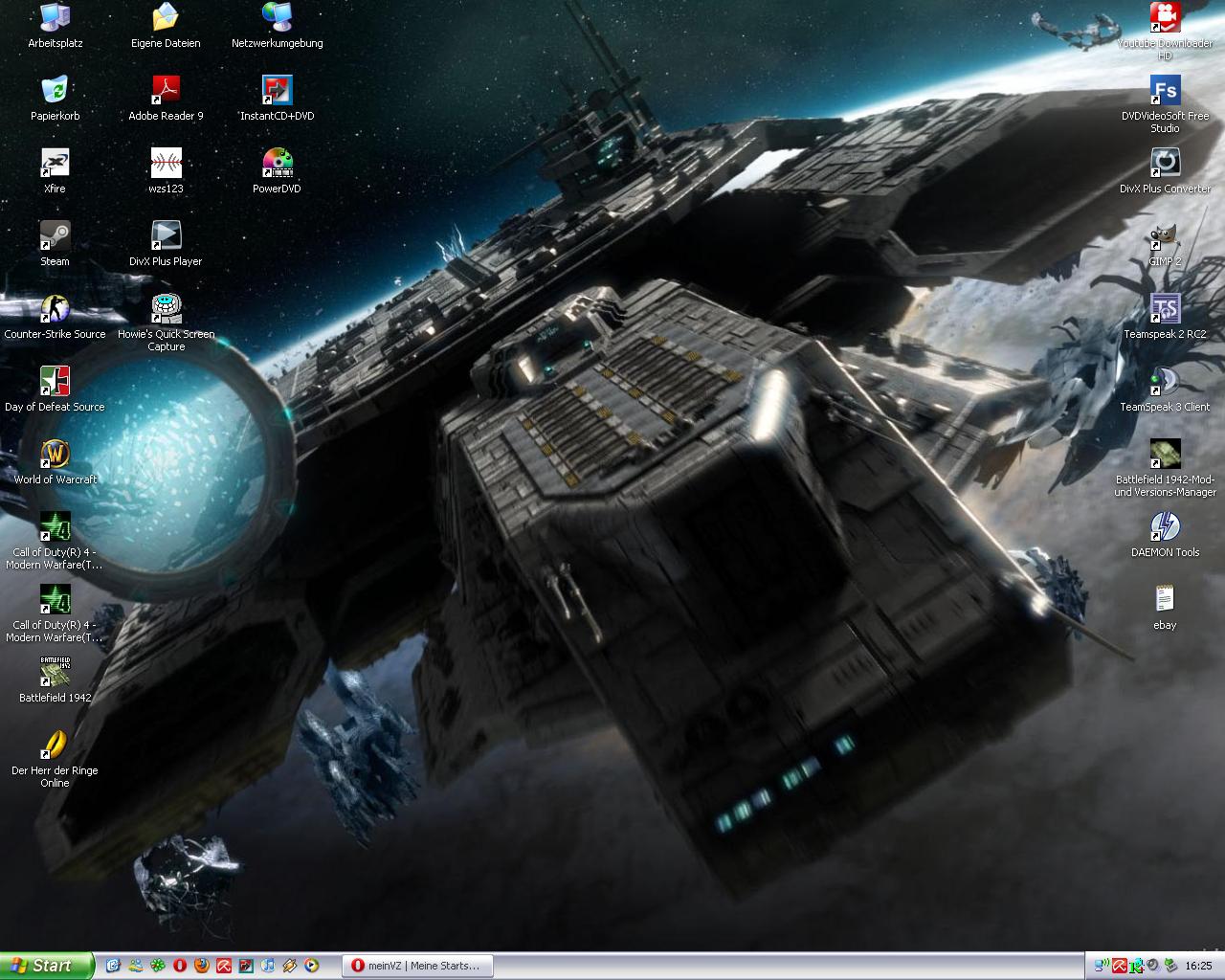This screenshot has width=1225, height=980.
Task: Open Howie's Quick Screen Capture
Action: tap(166, 309)
